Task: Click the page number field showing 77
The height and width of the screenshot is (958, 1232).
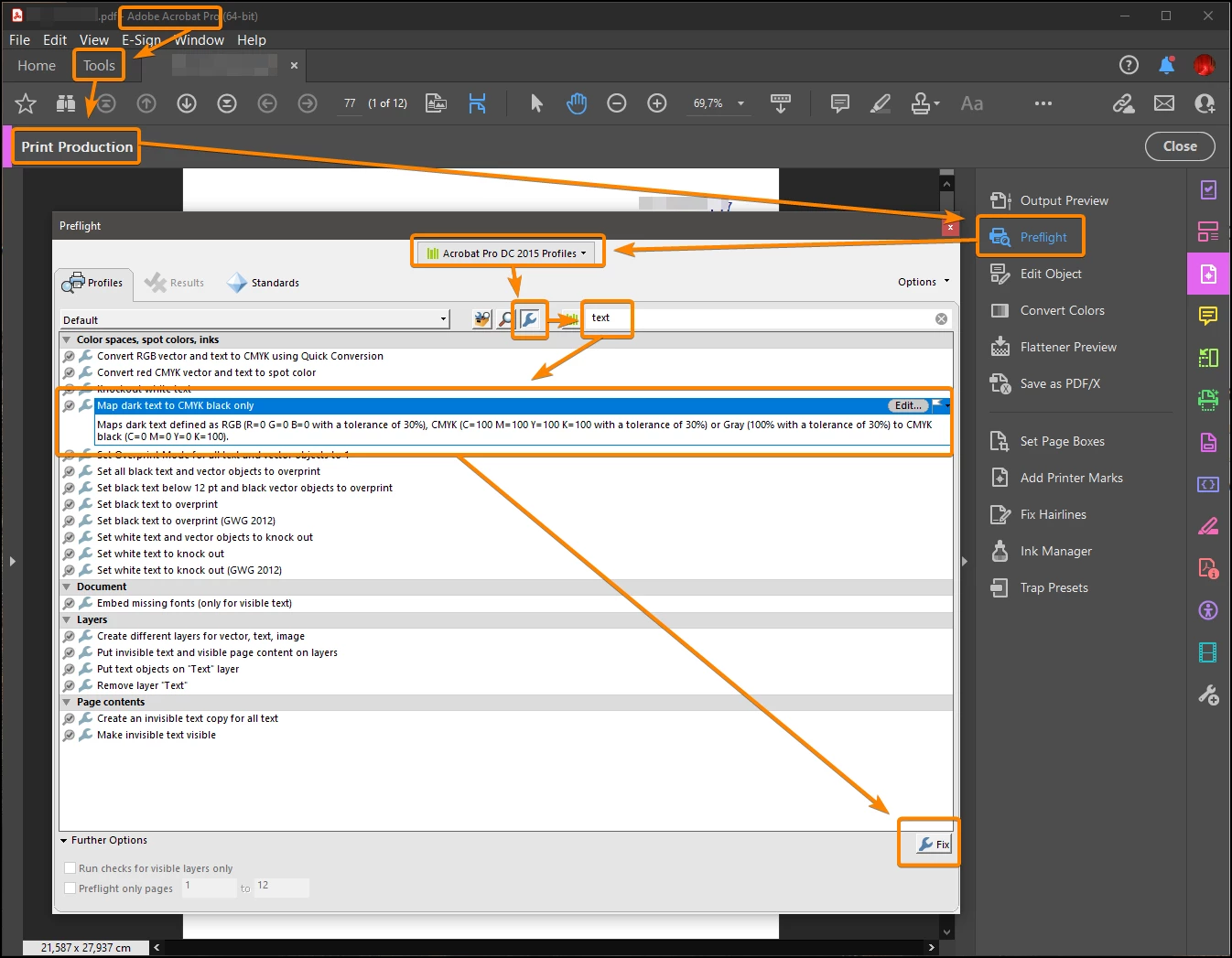Action: click(x=350, y=103)
